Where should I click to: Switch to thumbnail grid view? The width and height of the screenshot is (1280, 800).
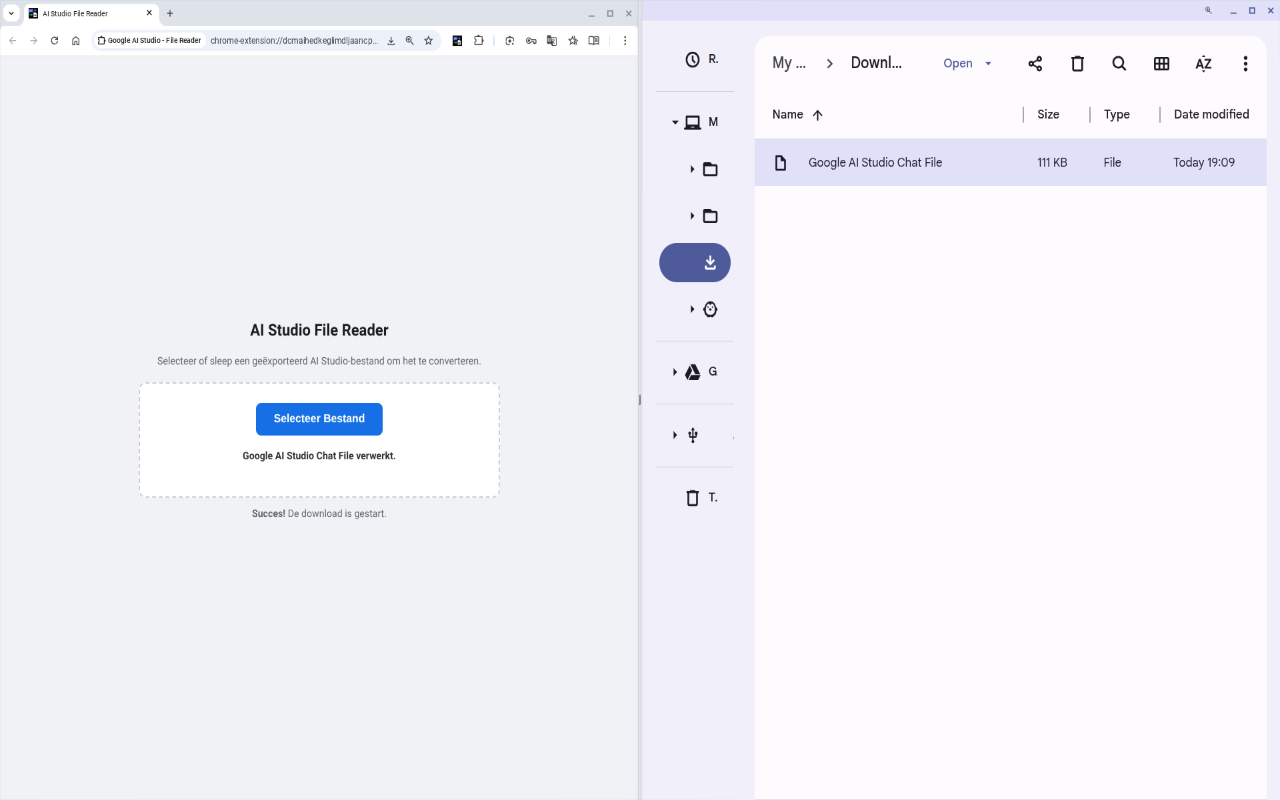[1161, 64]
